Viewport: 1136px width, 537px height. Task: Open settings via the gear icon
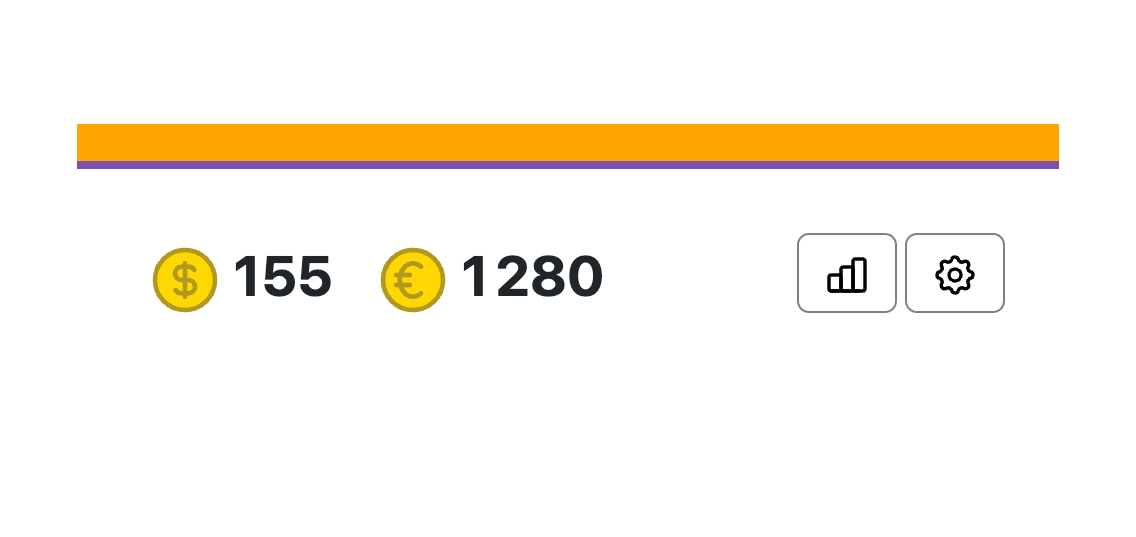955,273
